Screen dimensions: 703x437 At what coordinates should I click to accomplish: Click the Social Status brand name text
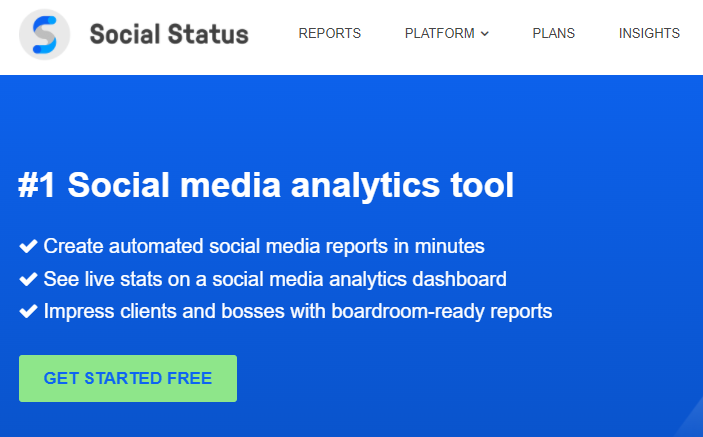(169, 34)
